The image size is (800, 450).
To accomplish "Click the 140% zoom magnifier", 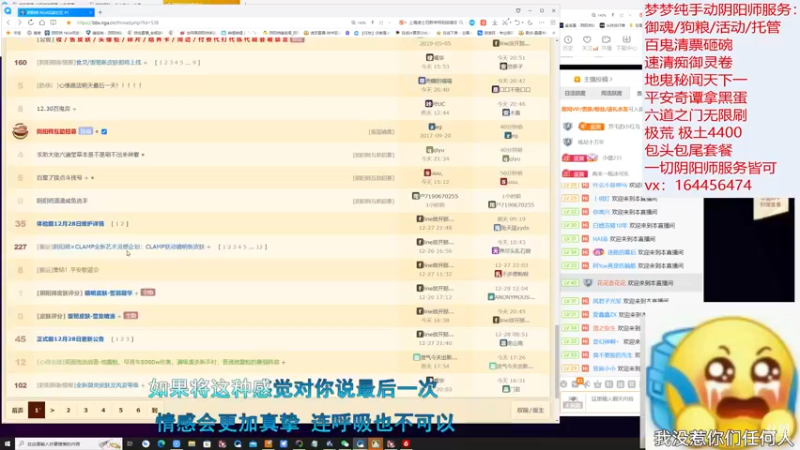I will pos(354,22).
